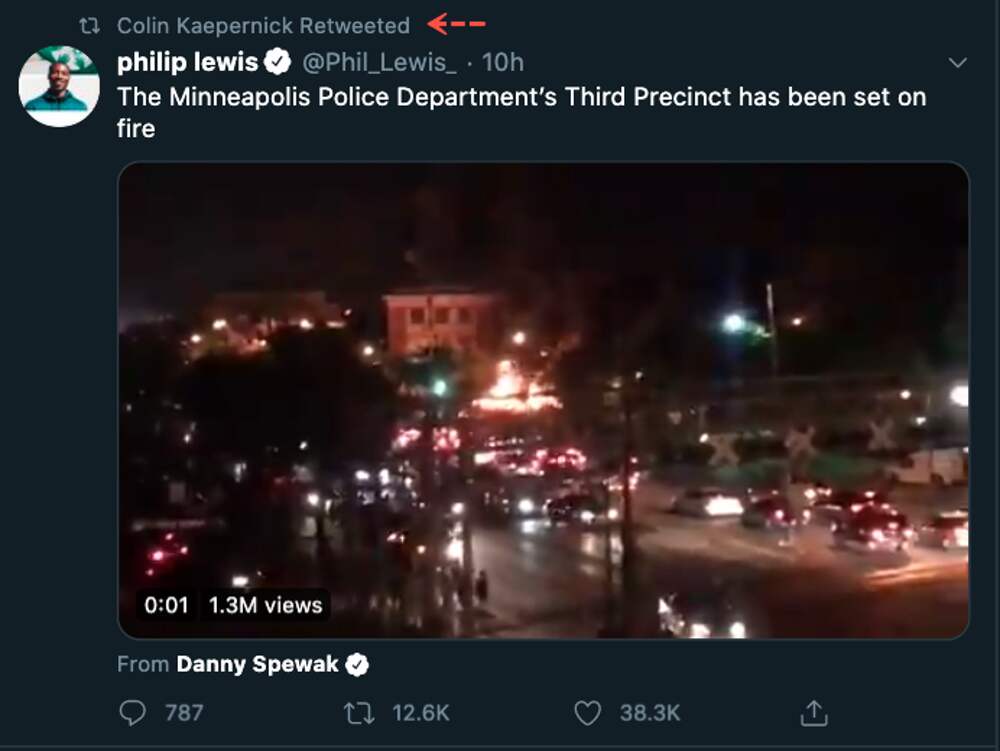The width and height of the screenshot is (1000, 751).
Task: Expand the tweet options chevron menu
Action: (957, 63)
